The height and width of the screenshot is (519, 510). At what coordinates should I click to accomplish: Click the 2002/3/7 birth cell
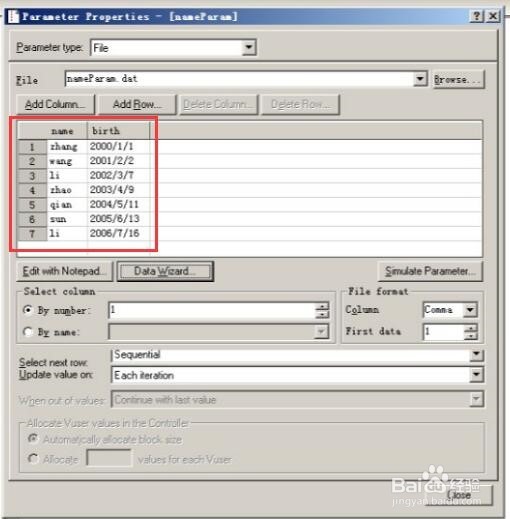[x=119, y=176]
